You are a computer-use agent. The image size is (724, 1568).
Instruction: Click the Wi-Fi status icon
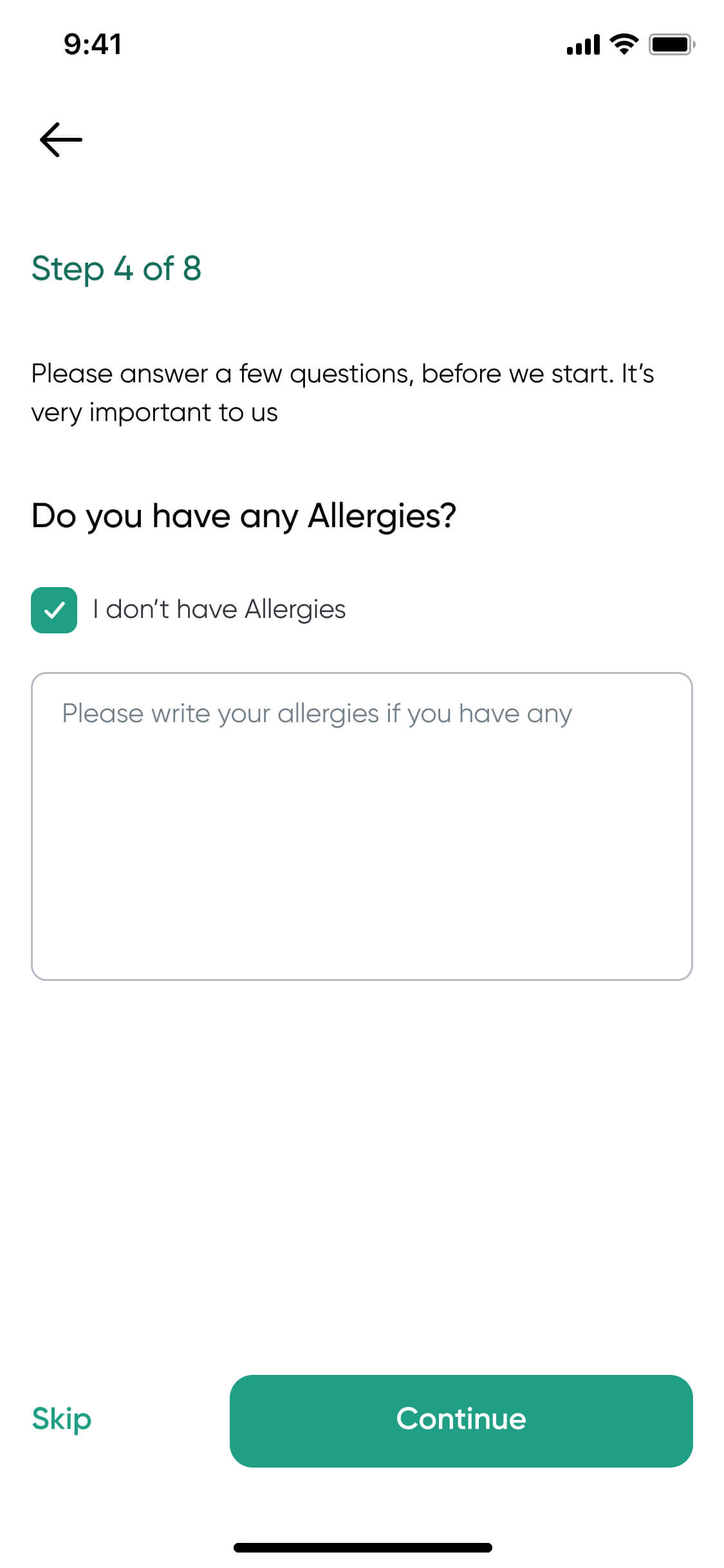pos(623,44)
